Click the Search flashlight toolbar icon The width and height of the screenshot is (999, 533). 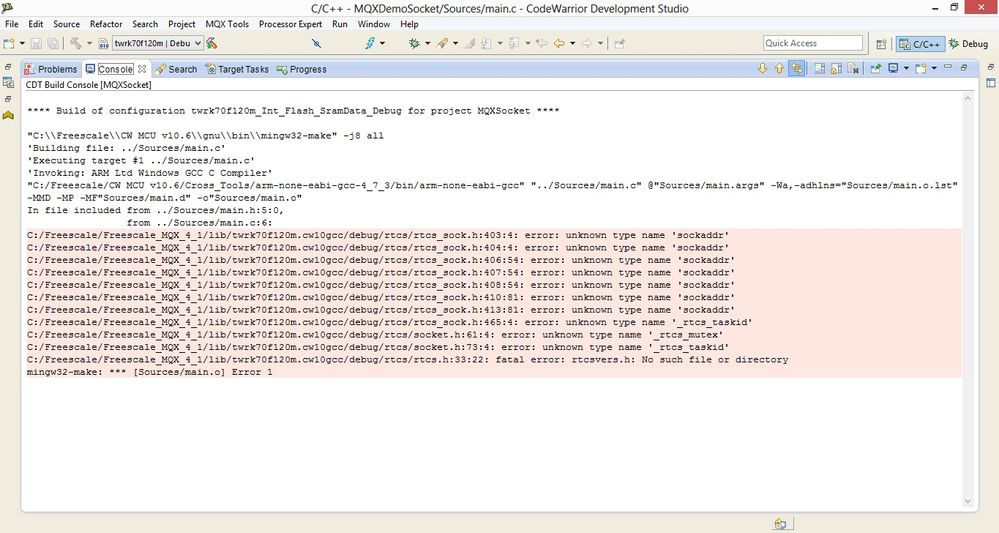[442, 43]
